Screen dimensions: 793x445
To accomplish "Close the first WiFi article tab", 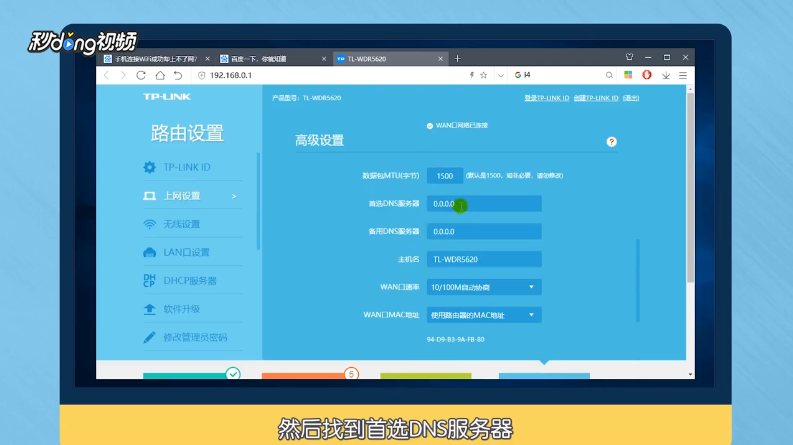I will (207, 59).
